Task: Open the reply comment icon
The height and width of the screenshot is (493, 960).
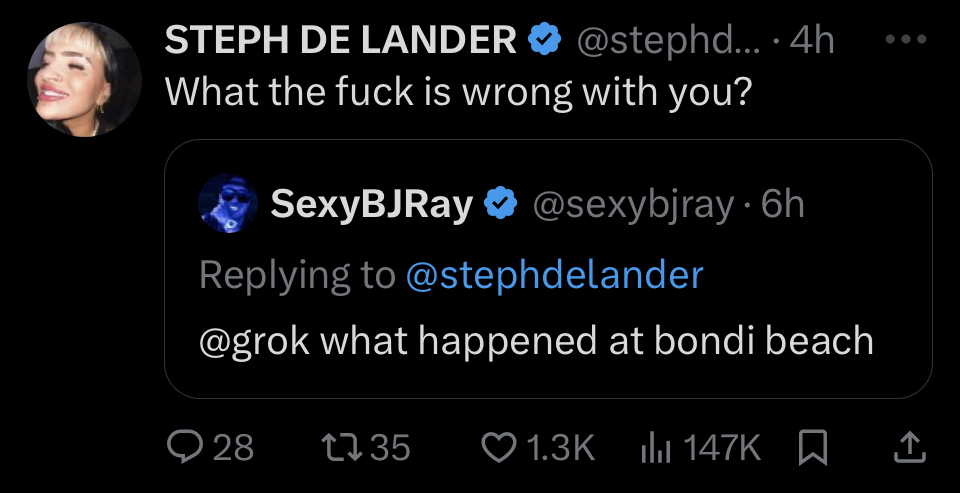Action: (x=185, y=447)
